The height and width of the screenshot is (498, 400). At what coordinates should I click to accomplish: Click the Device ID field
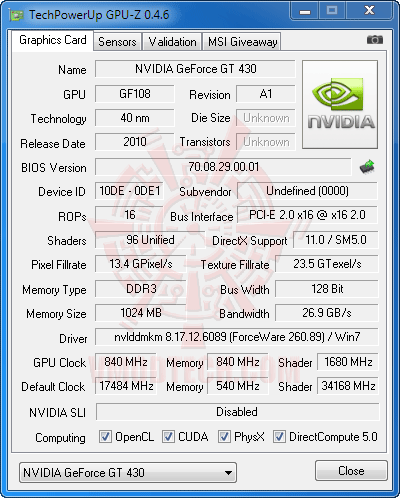(x=129, y=191)
